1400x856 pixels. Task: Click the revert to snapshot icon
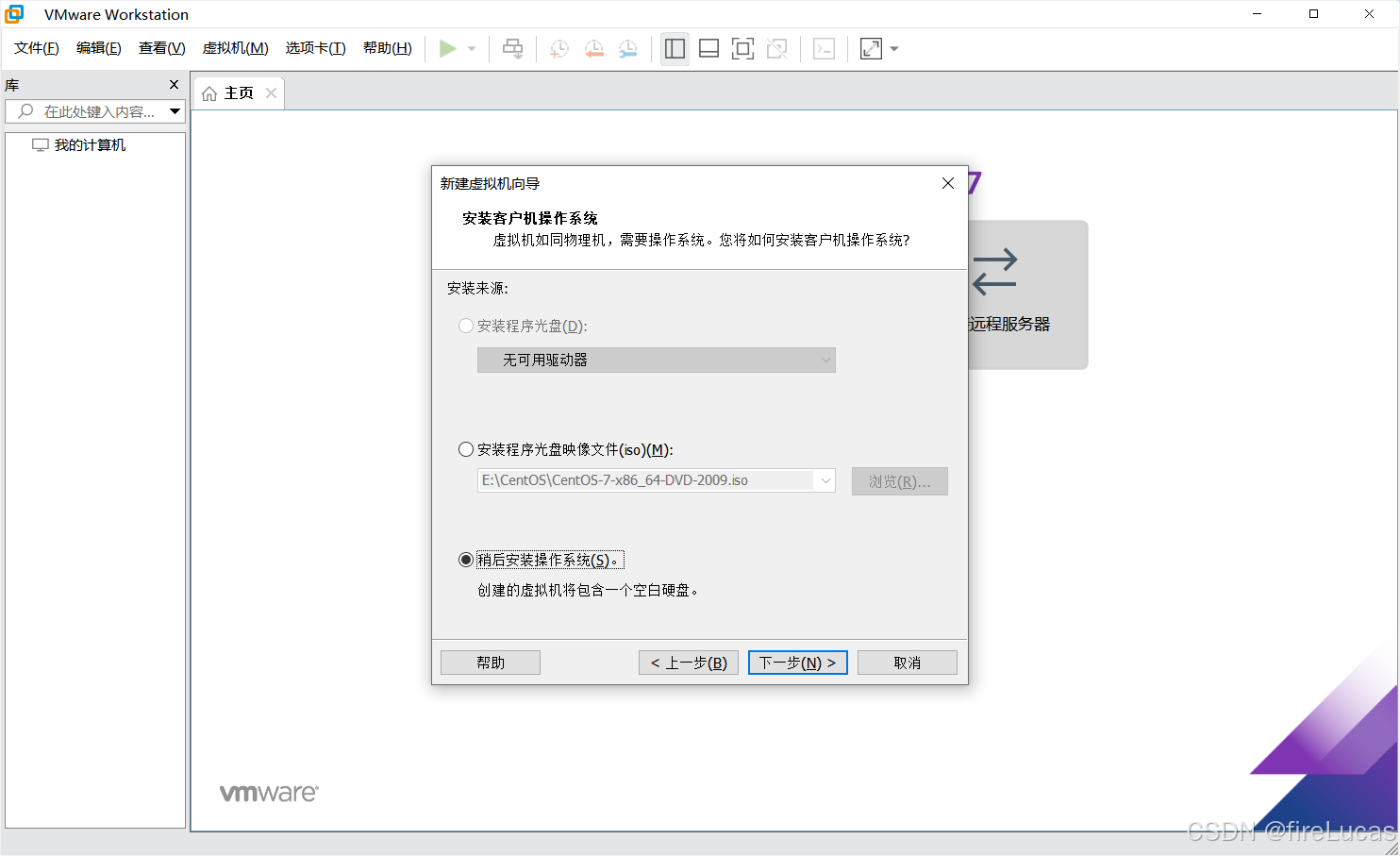593,49
